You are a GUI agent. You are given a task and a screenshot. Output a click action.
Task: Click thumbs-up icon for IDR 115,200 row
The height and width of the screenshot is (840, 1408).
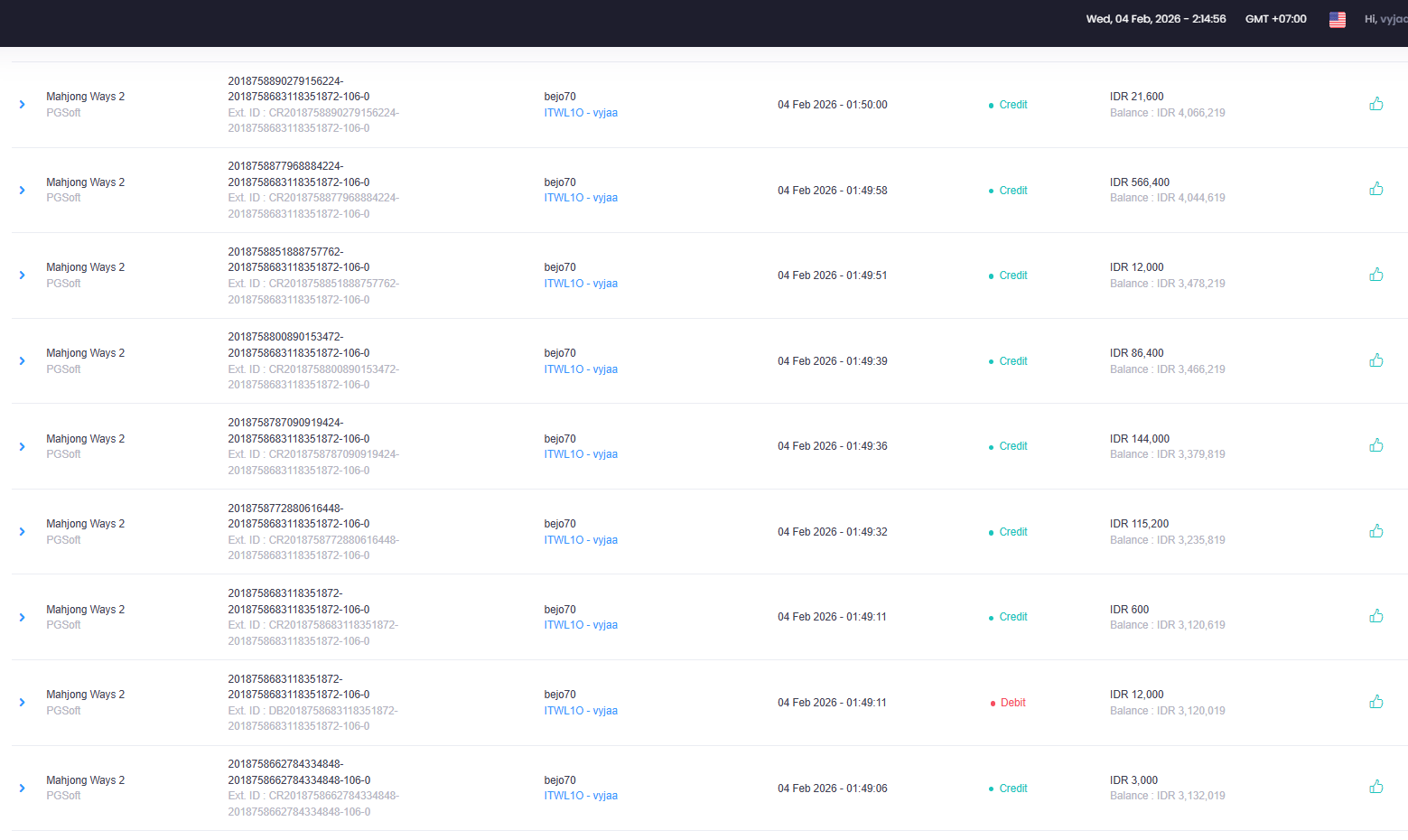[1376, 531]
